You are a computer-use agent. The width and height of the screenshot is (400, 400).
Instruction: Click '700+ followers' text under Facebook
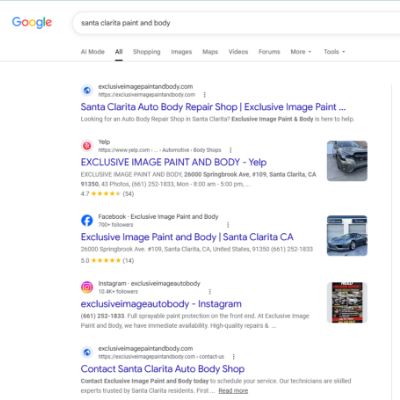116,225
